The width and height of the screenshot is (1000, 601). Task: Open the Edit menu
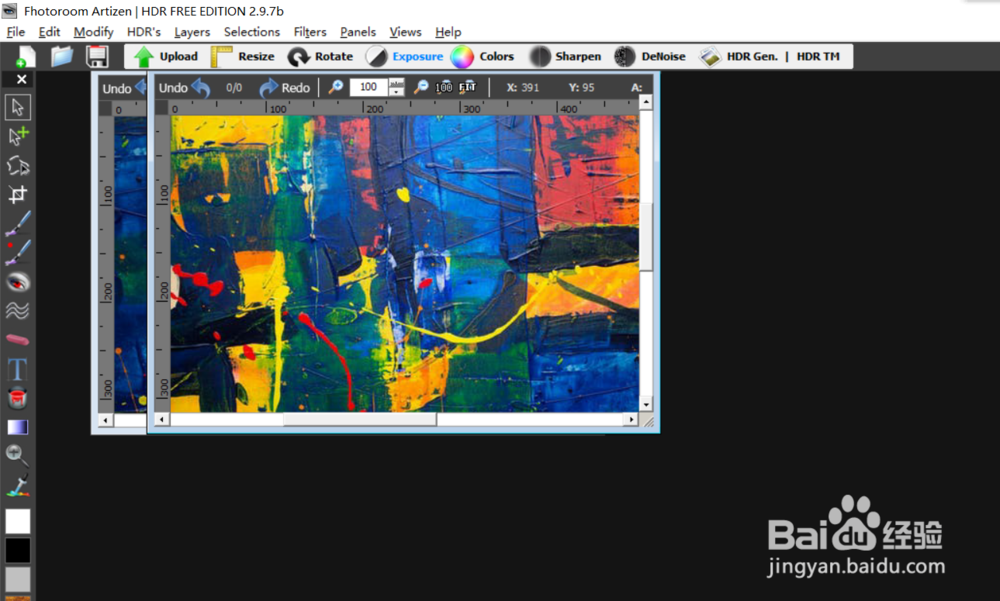click(49, 32)
